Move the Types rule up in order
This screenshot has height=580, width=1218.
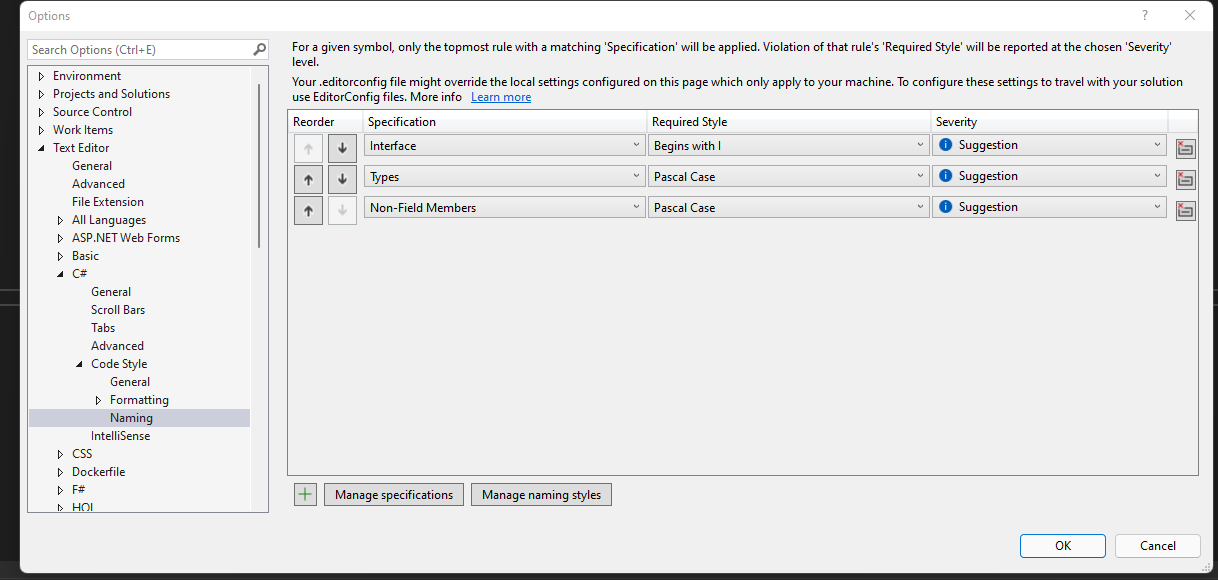coord(308,179)
